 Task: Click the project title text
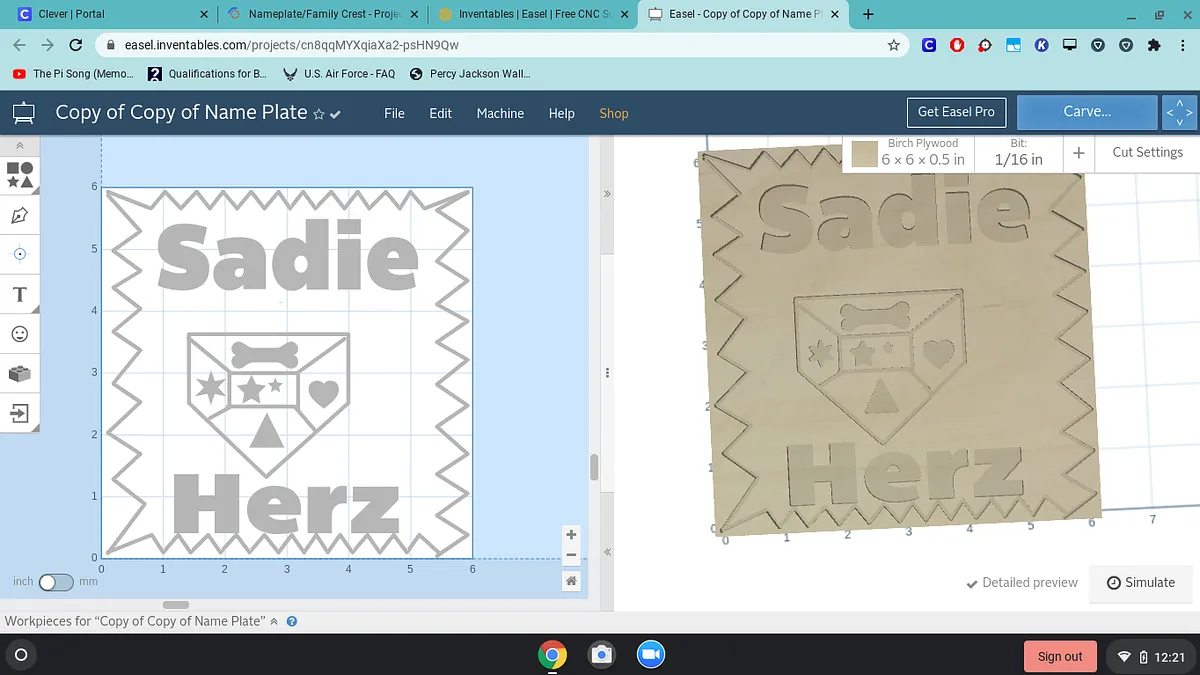(x=181, y=112)
